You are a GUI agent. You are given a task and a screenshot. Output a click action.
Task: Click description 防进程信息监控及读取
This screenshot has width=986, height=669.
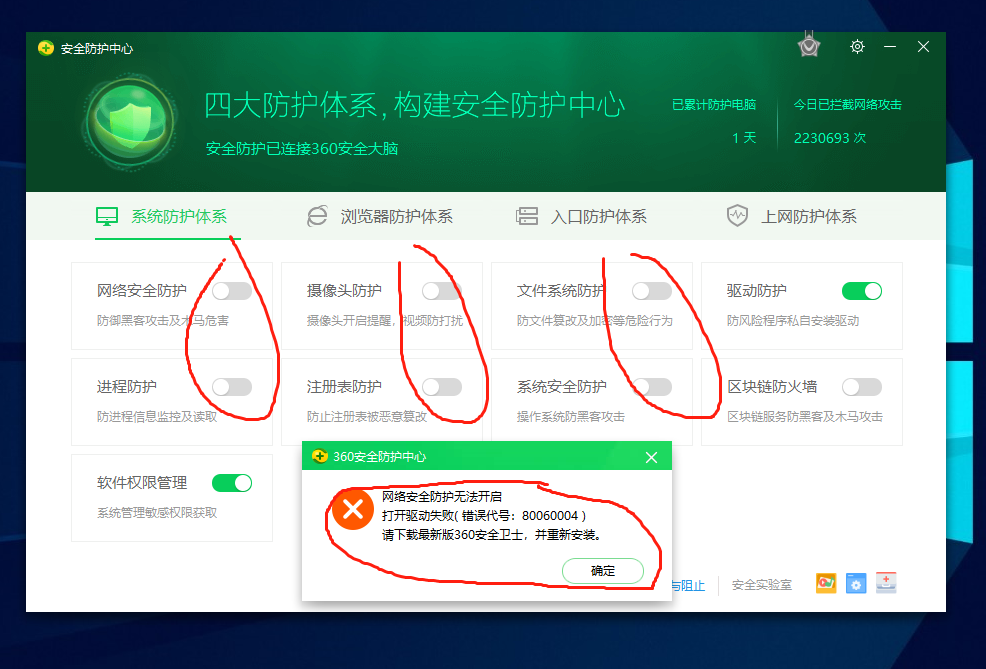pyautogui.click(x=157, y=416)
